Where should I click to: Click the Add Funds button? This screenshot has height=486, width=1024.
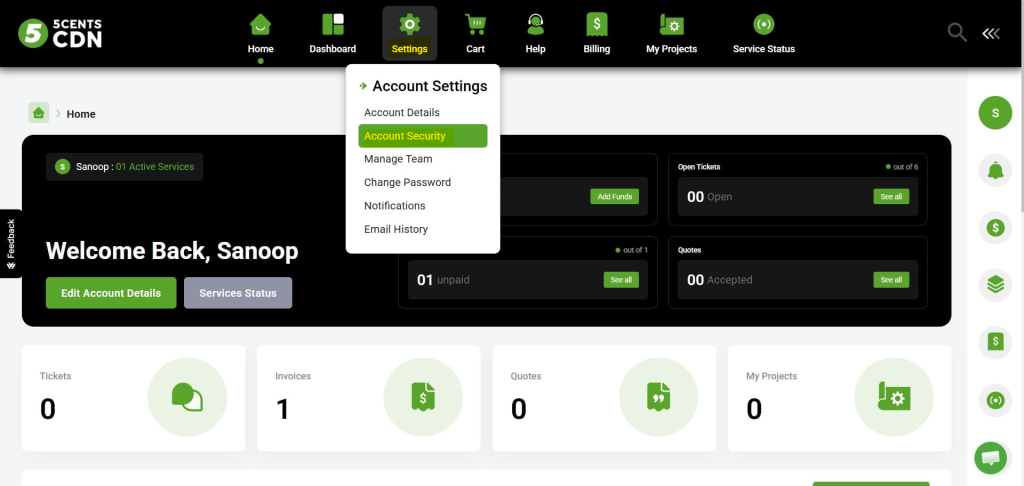[x=615, y=197]
